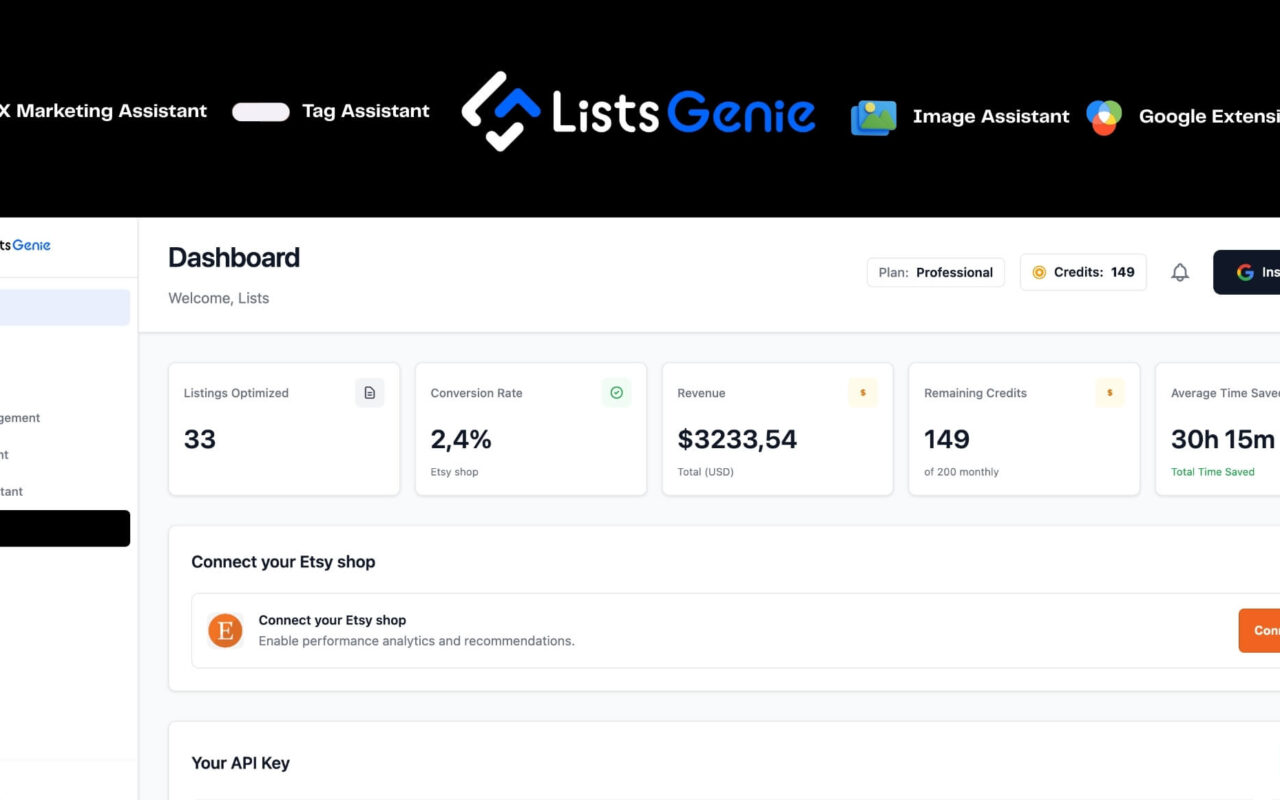1280x800 pixels.
Task: Click the "Remaining Credits" card label
Action: point(975,393)
